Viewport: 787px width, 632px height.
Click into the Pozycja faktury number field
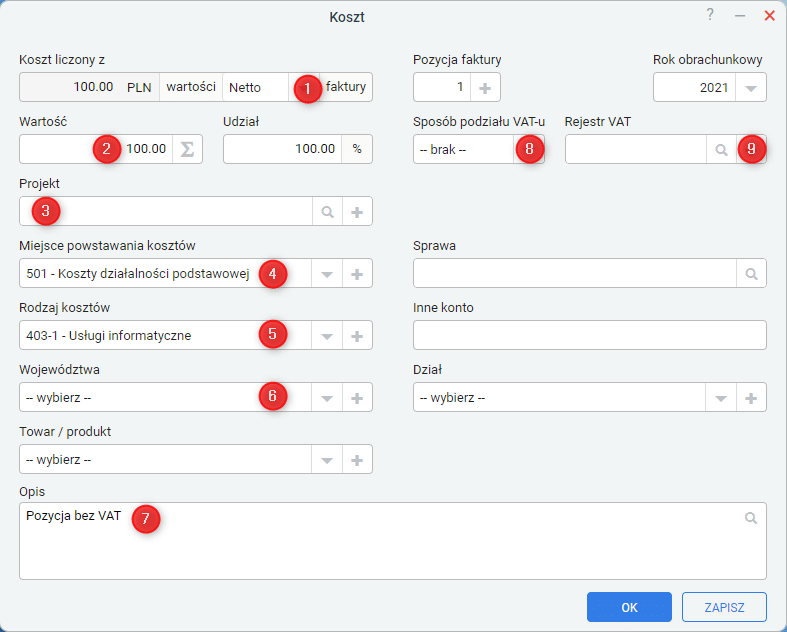click(x=442, y=88)
